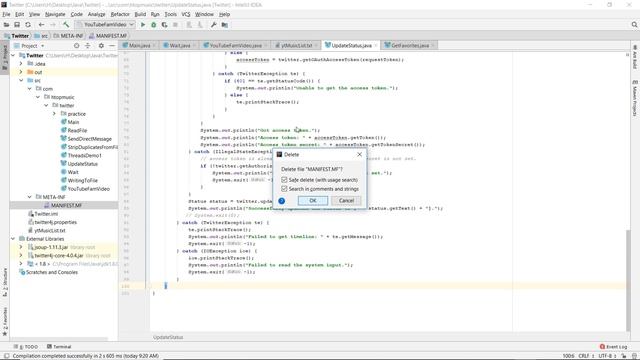The width and height of the screenshot is (640, 360).
Task: Open the YouTubeFamVideo run configuration dropdown
Action: tap(105, 24)
